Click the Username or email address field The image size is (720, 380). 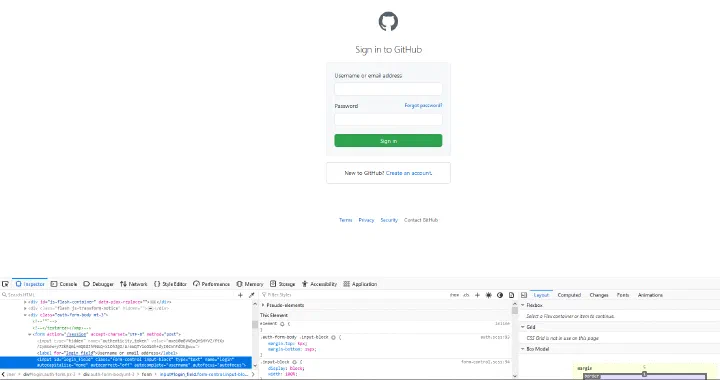tap(388, 89)
